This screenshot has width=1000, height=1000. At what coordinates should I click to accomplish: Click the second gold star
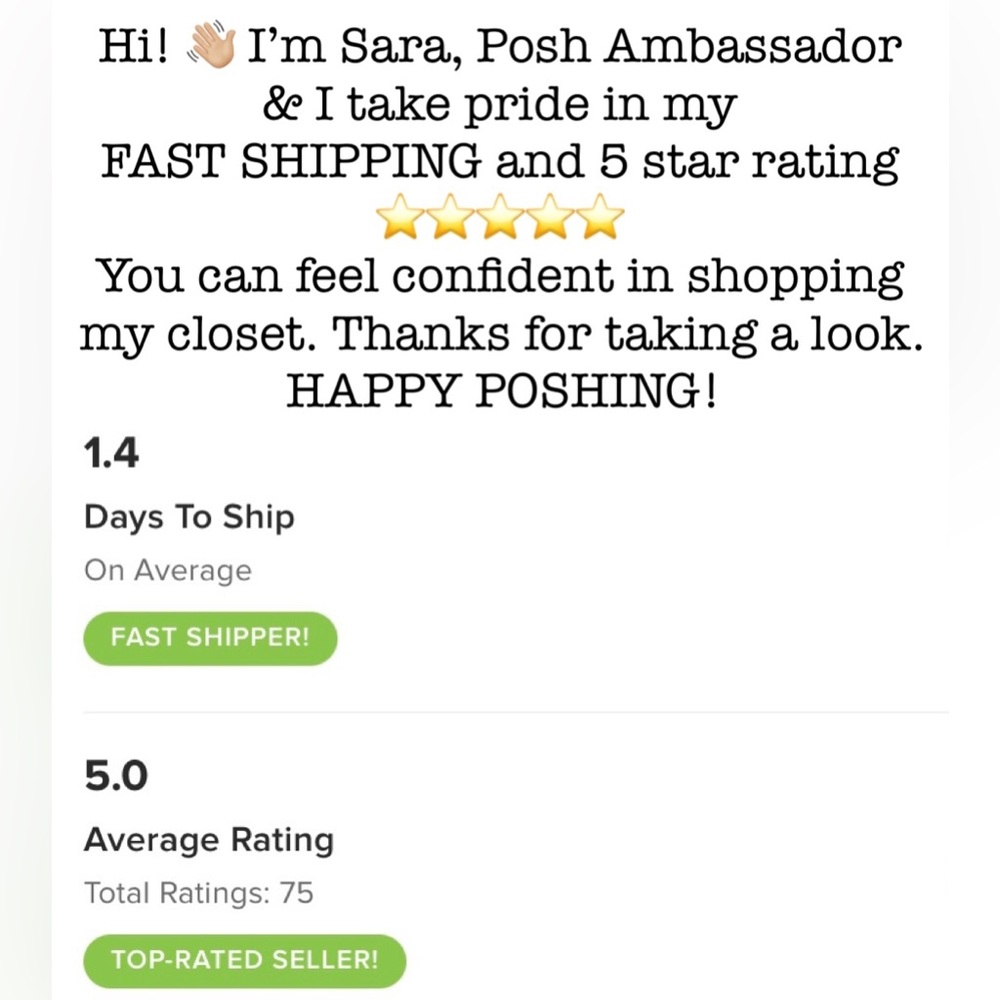tap(450, 217)
